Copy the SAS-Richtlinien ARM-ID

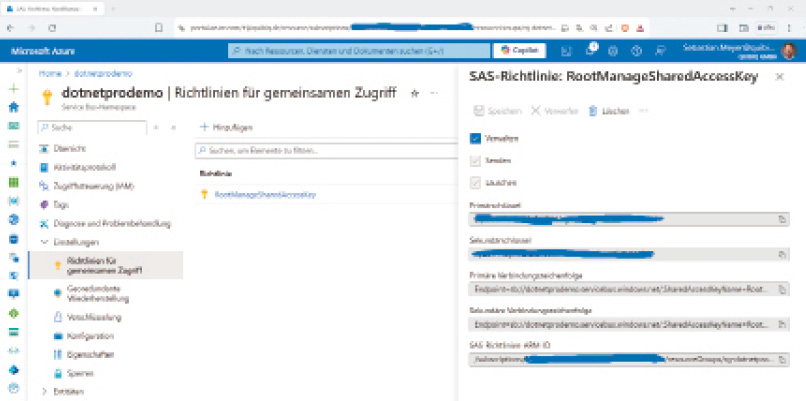point(782,360)
